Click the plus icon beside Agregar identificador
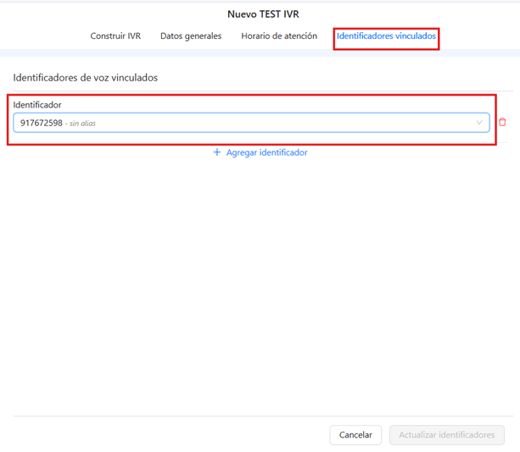Image resolution: width=520 pixels, height=452 pixels. 217,152
